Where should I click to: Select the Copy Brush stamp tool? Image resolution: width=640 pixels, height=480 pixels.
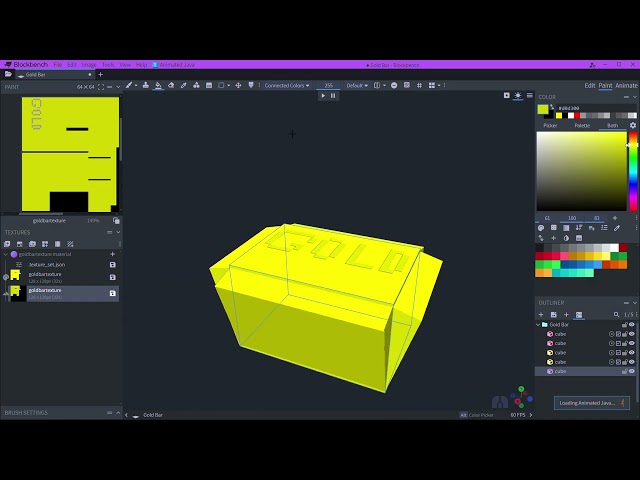pyautogui.click(x=146, y=85)
